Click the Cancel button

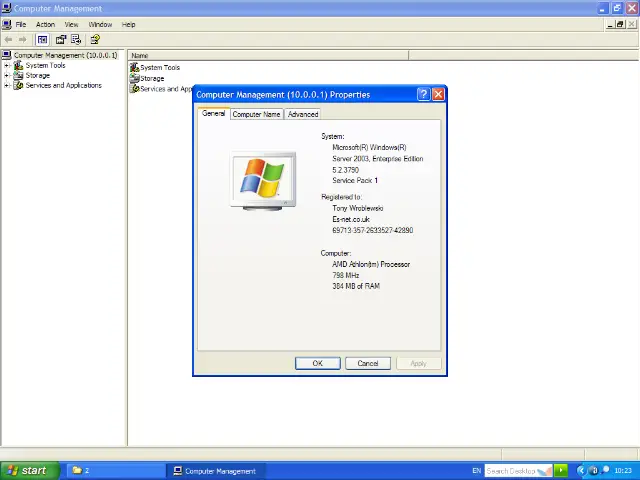[368, 363]
